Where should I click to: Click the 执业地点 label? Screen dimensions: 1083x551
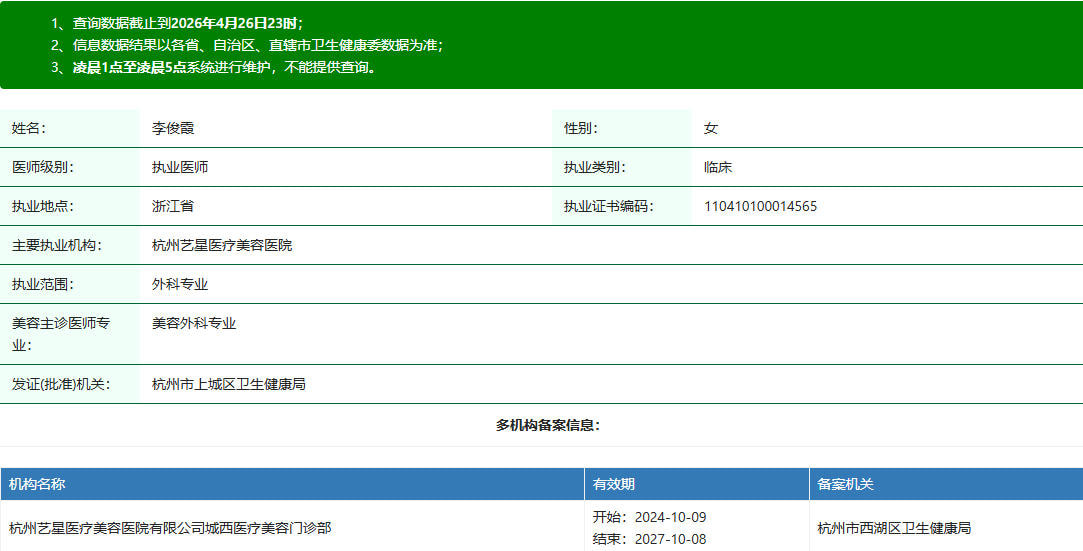42,206
